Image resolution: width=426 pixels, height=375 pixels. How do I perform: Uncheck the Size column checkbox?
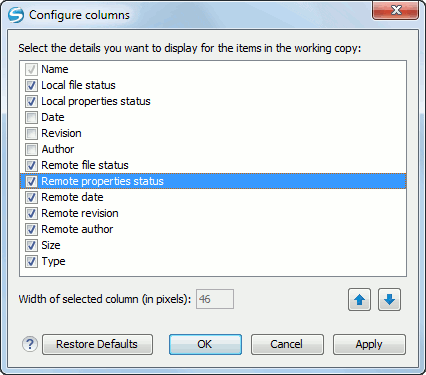tap(31, 245)
